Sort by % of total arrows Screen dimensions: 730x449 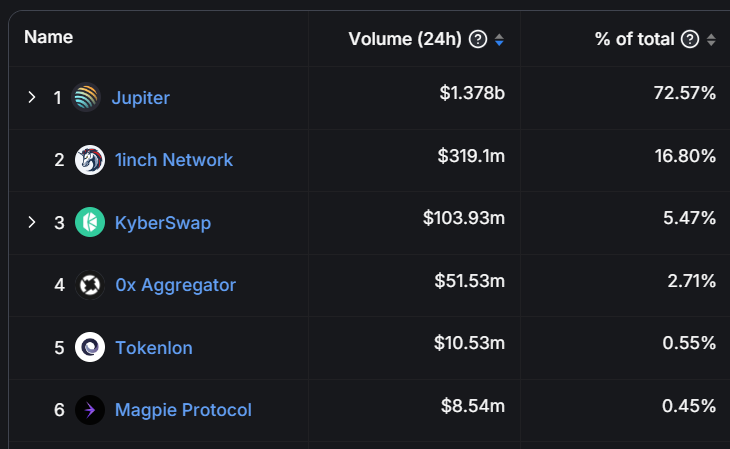[711, 40]
